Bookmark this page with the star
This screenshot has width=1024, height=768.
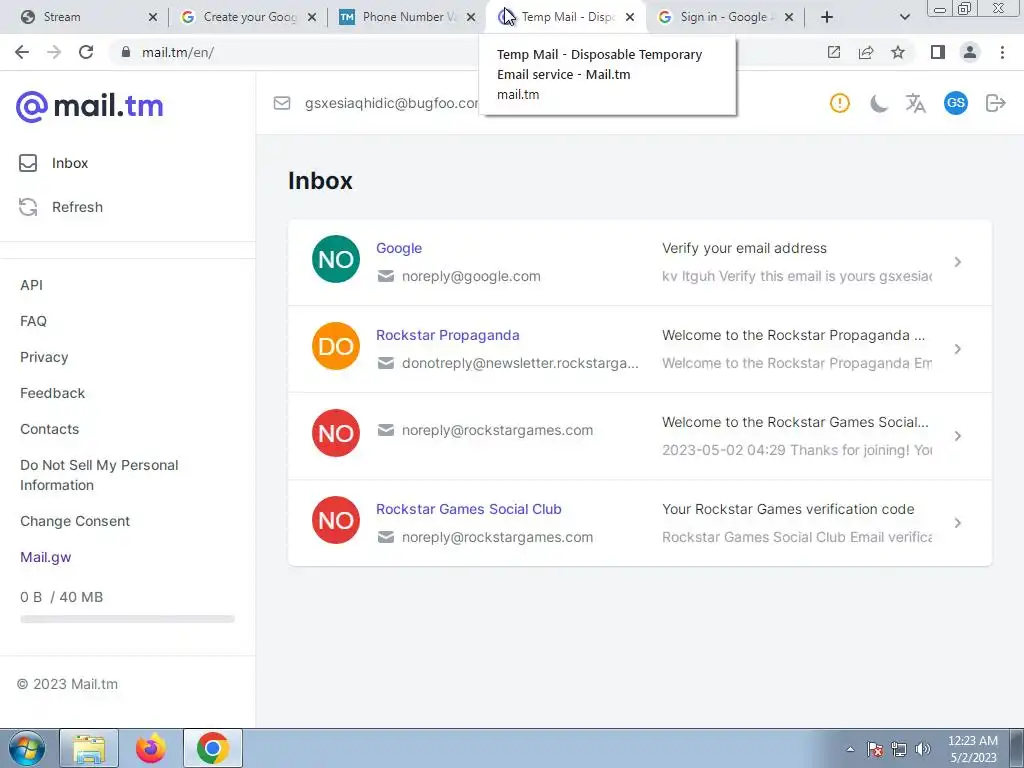(x=898, y=52)
